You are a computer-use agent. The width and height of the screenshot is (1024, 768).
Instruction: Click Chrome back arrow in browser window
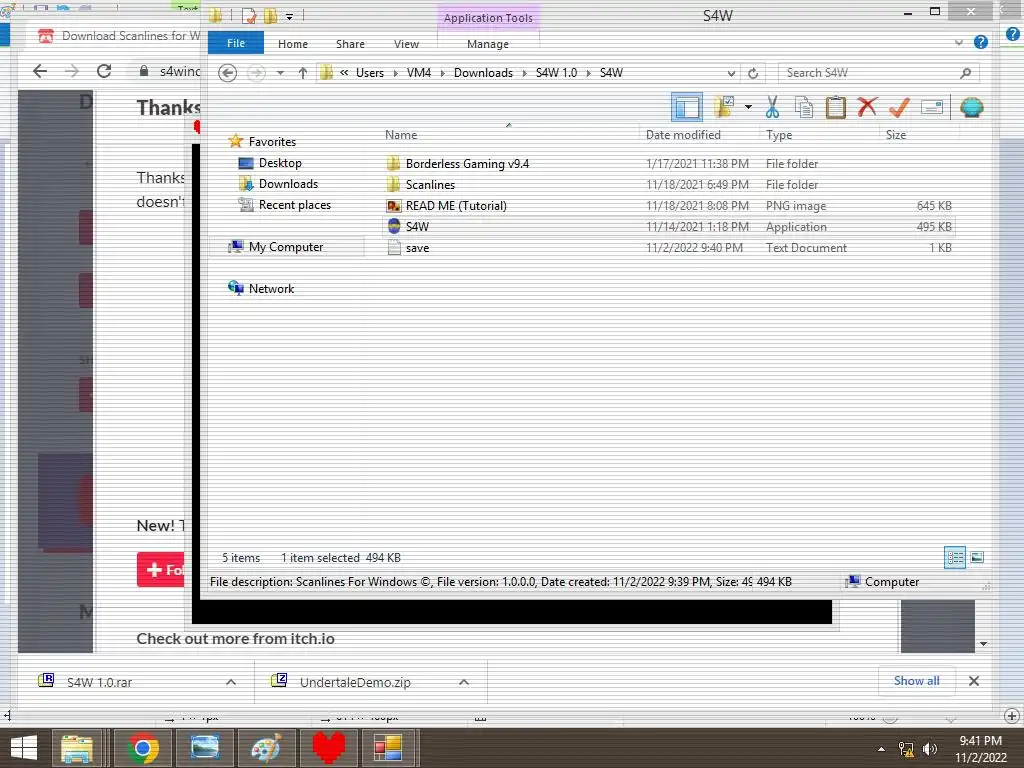pos(40,71)
